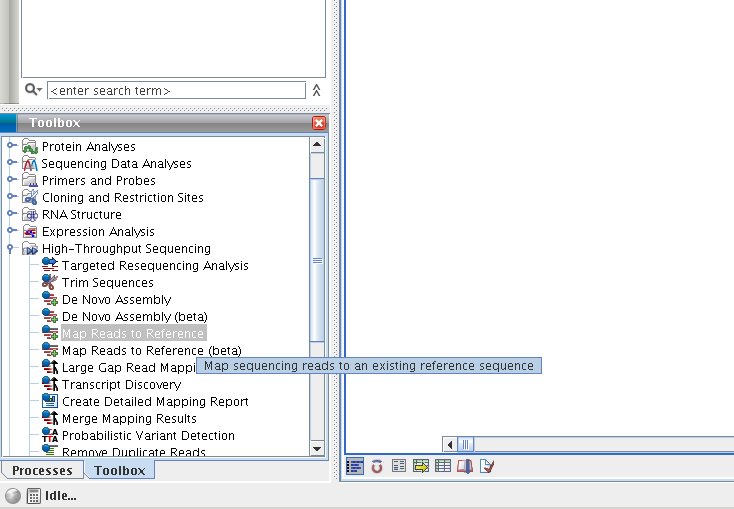Click the Probabilistic Variant Detection icon
This screenshot has width=734, height=509.
click(x=50, y=435)
